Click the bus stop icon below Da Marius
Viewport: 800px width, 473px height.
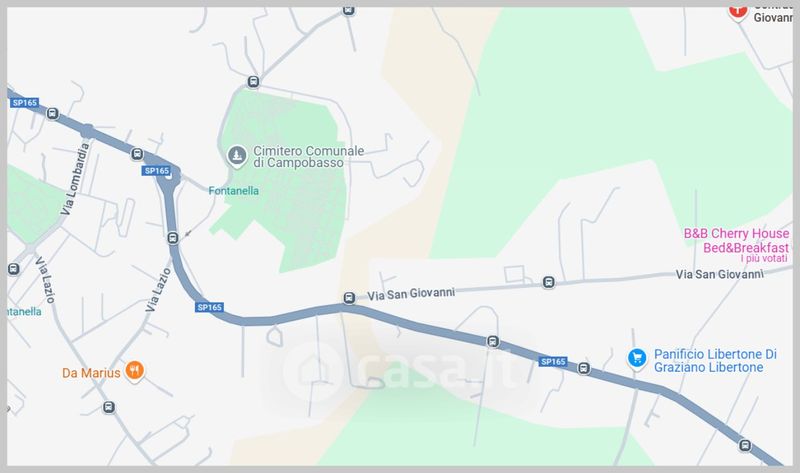tap(109, 407)
